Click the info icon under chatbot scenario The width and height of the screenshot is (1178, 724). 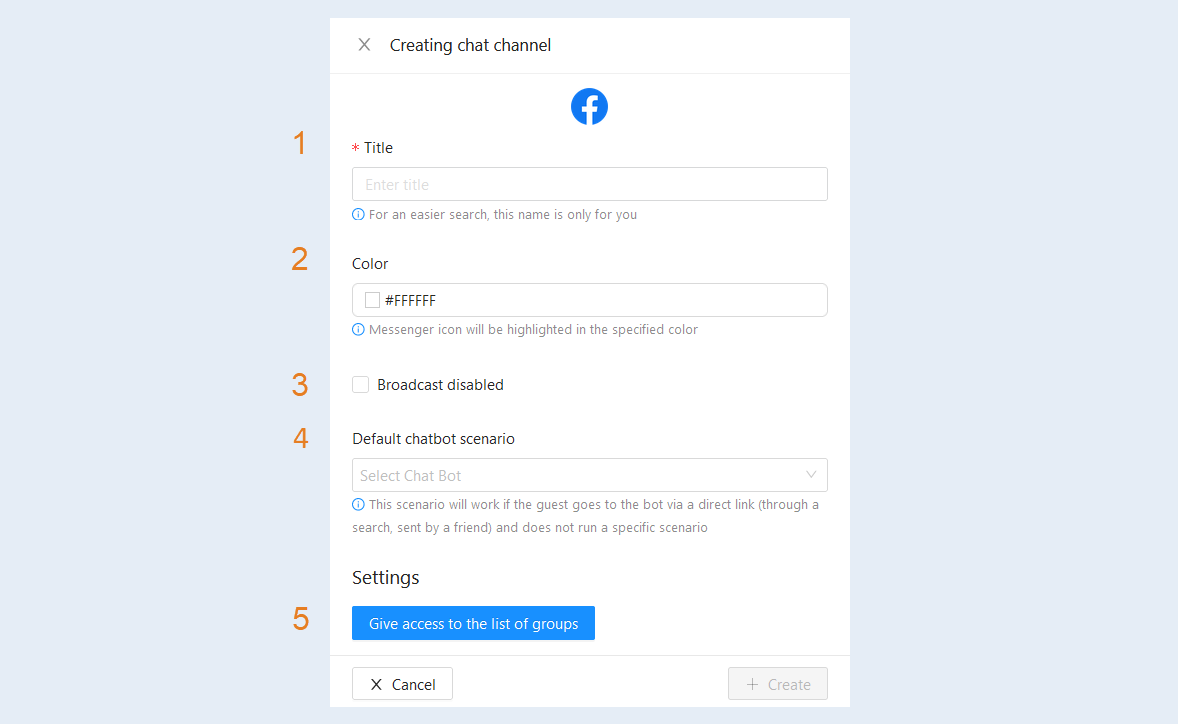click(x=358, y=505)
